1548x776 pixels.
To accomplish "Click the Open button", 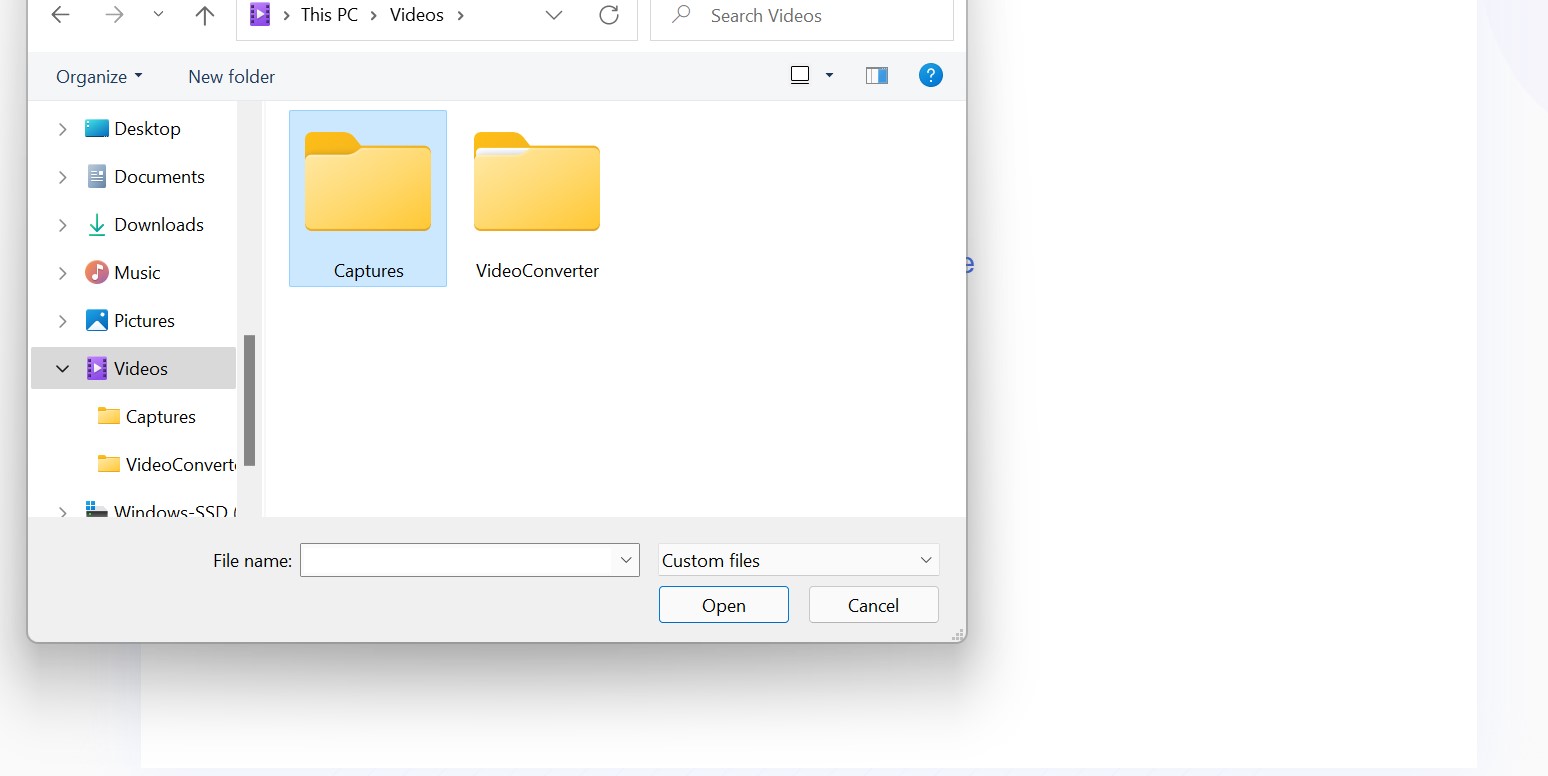I will [724, 605].
